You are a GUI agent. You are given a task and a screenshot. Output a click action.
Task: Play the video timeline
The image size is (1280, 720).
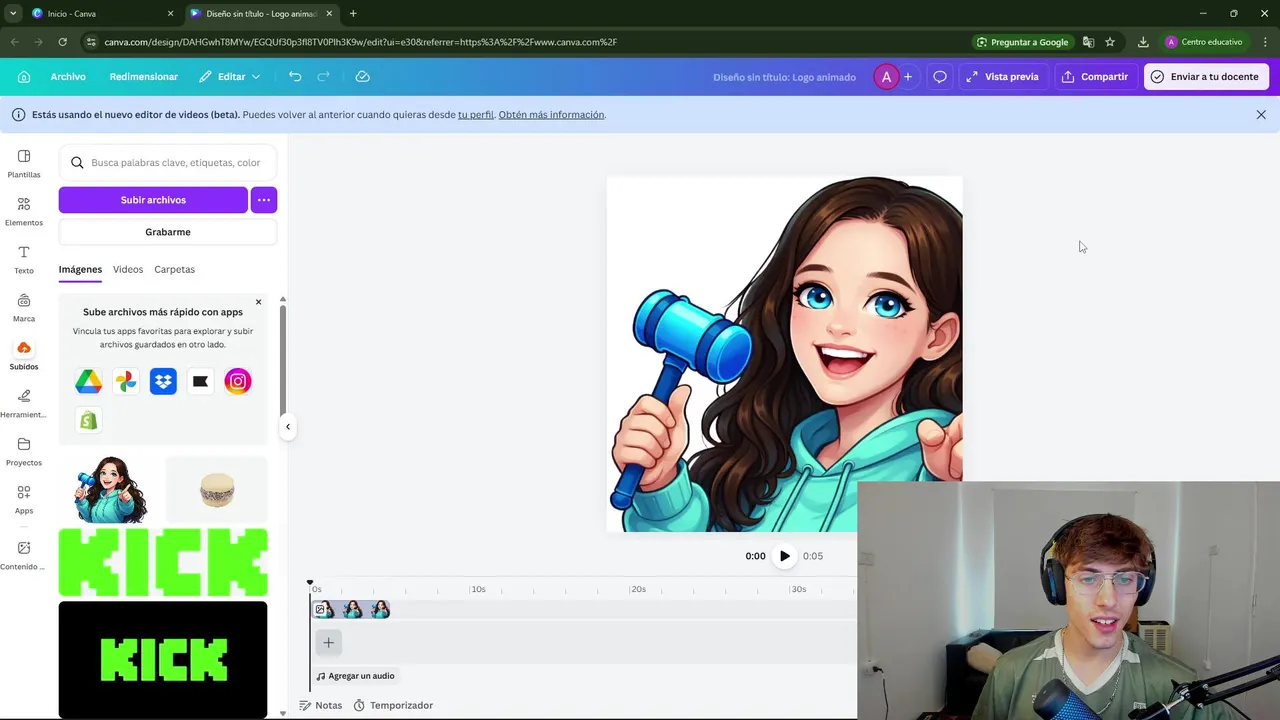tap(784, 556)
